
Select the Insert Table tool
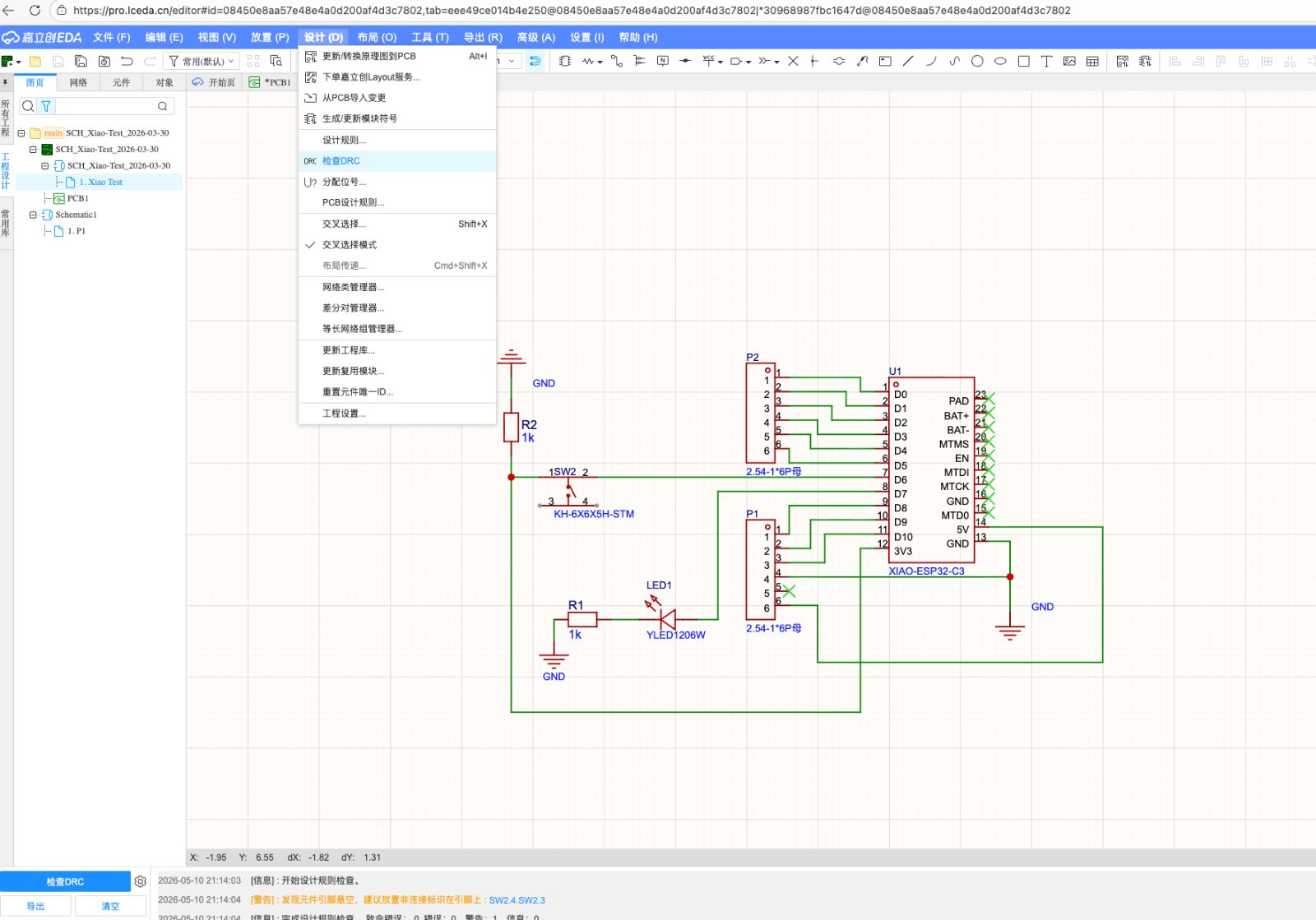point(1092,61)
